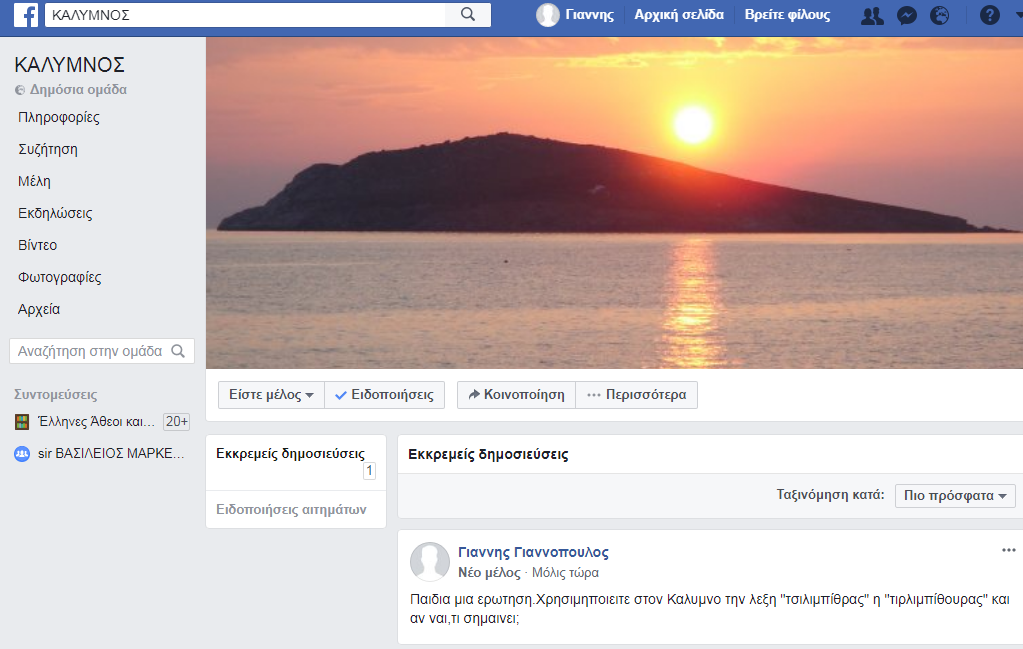Click the Κοινοποίηση share button
Viewport: 1023px width, 649px height.
pyautogui.click(x=516, y=395)
